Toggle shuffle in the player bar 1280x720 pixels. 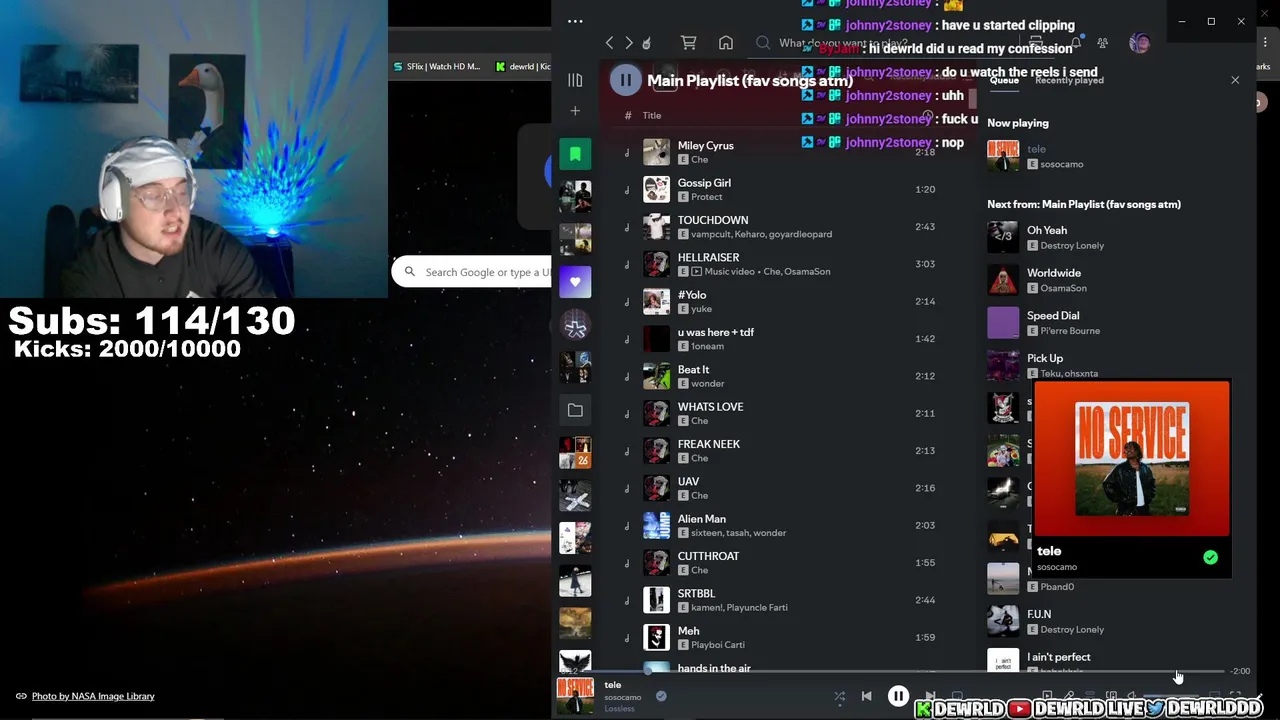(839, 696)
